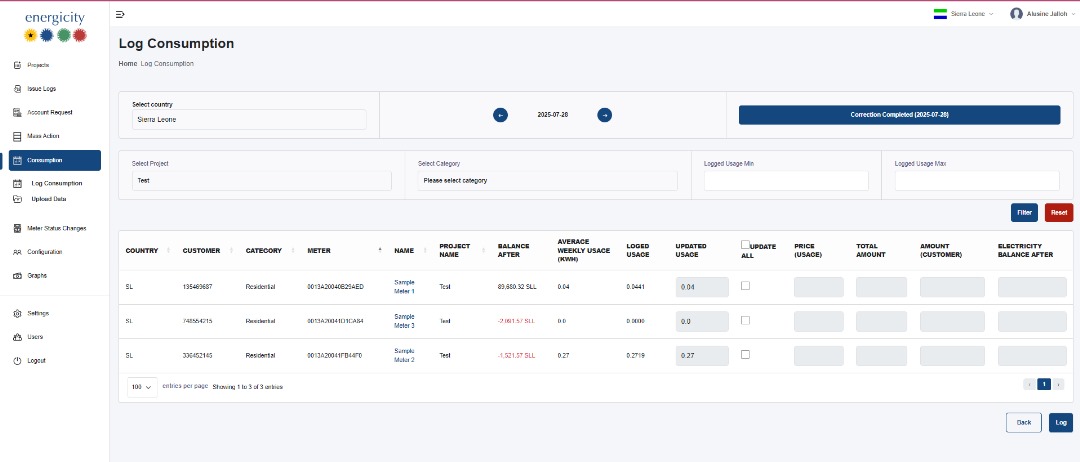Collapse sidebar with hamburger menu icon

click(x=120, y=14)
